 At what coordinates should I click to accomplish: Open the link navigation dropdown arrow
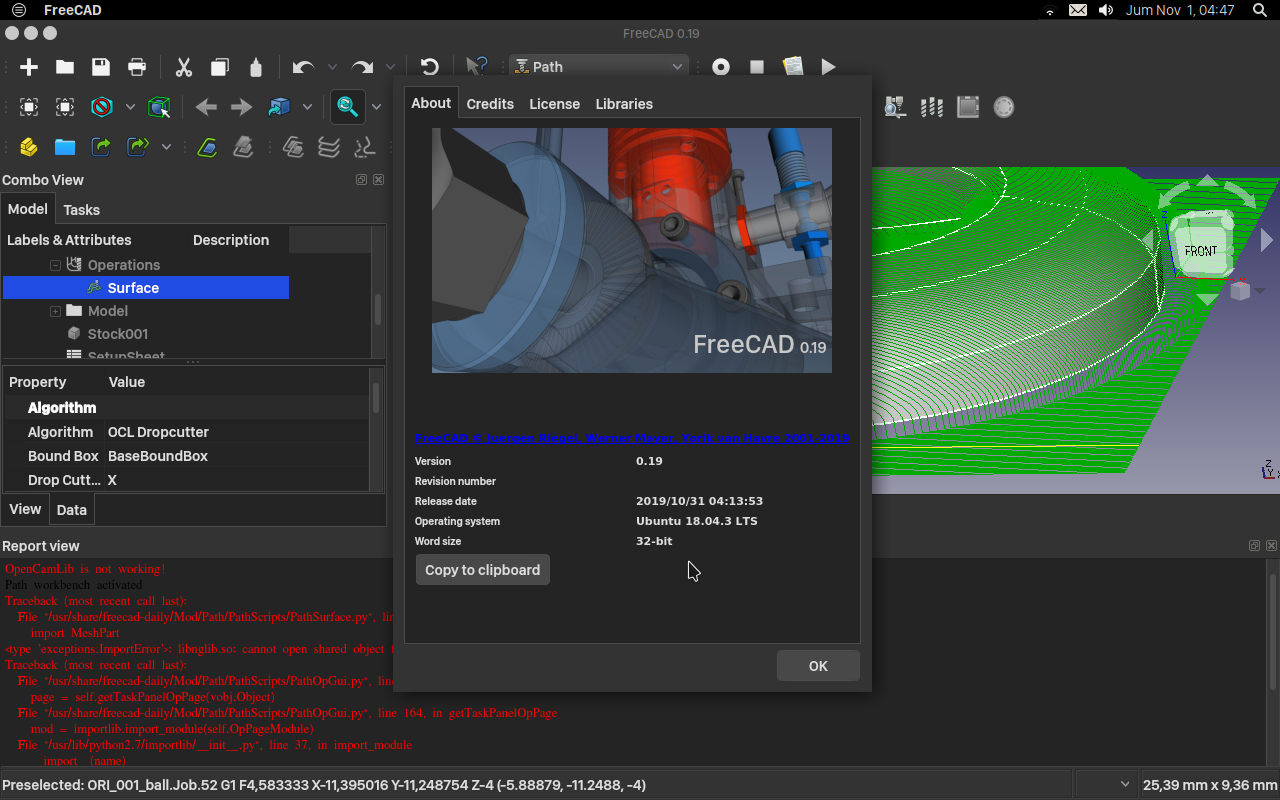[x=307, y=107]
